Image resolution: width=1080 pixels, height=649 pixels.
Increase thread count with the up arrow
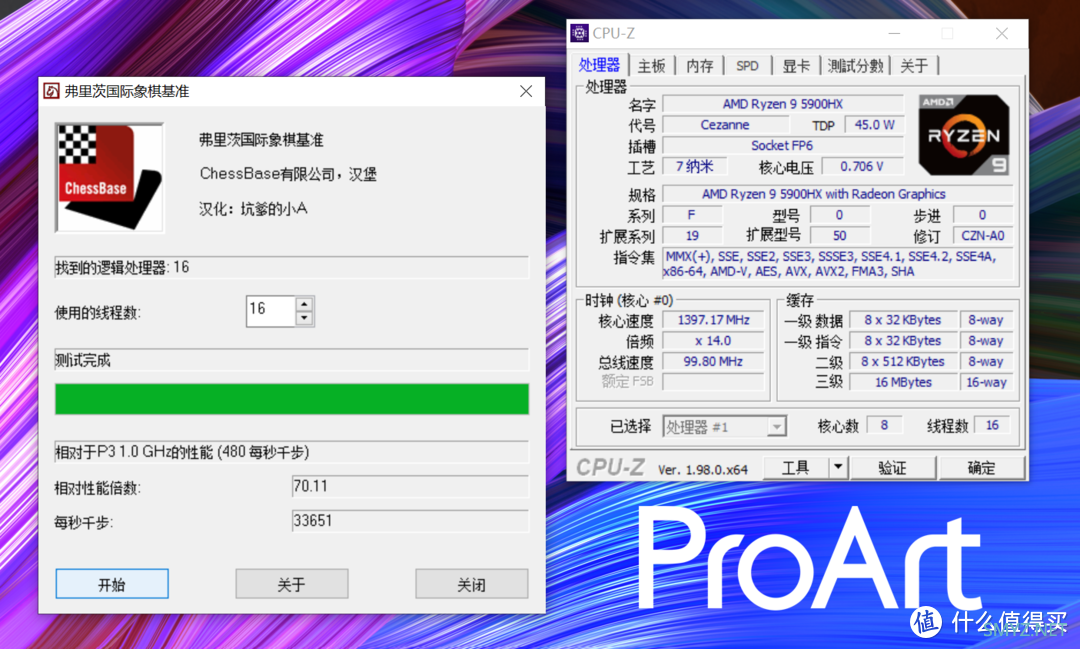[304, 304]
